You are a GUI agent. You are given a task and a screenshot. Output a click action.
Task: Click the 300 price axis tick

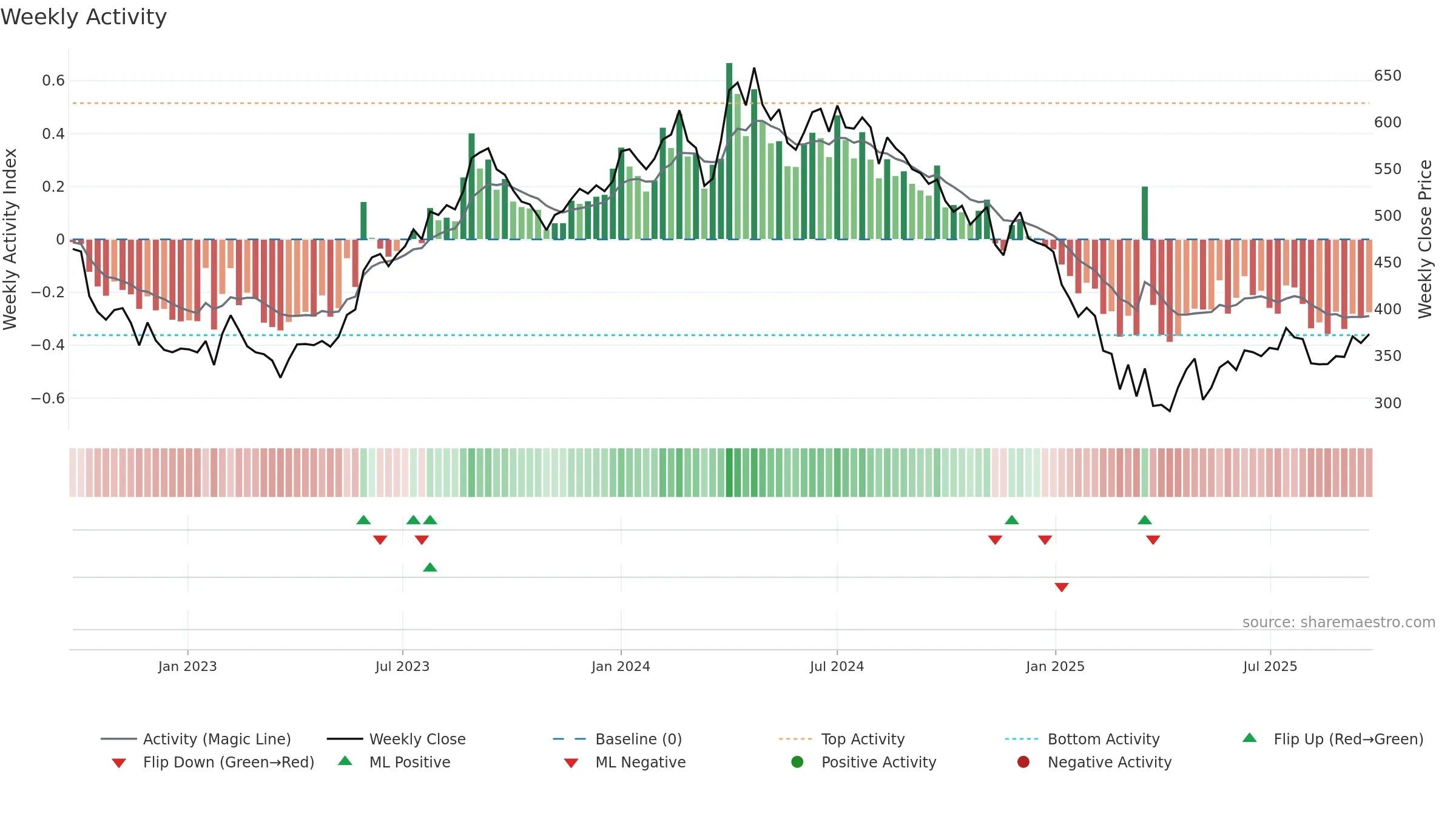(1387, 403)
